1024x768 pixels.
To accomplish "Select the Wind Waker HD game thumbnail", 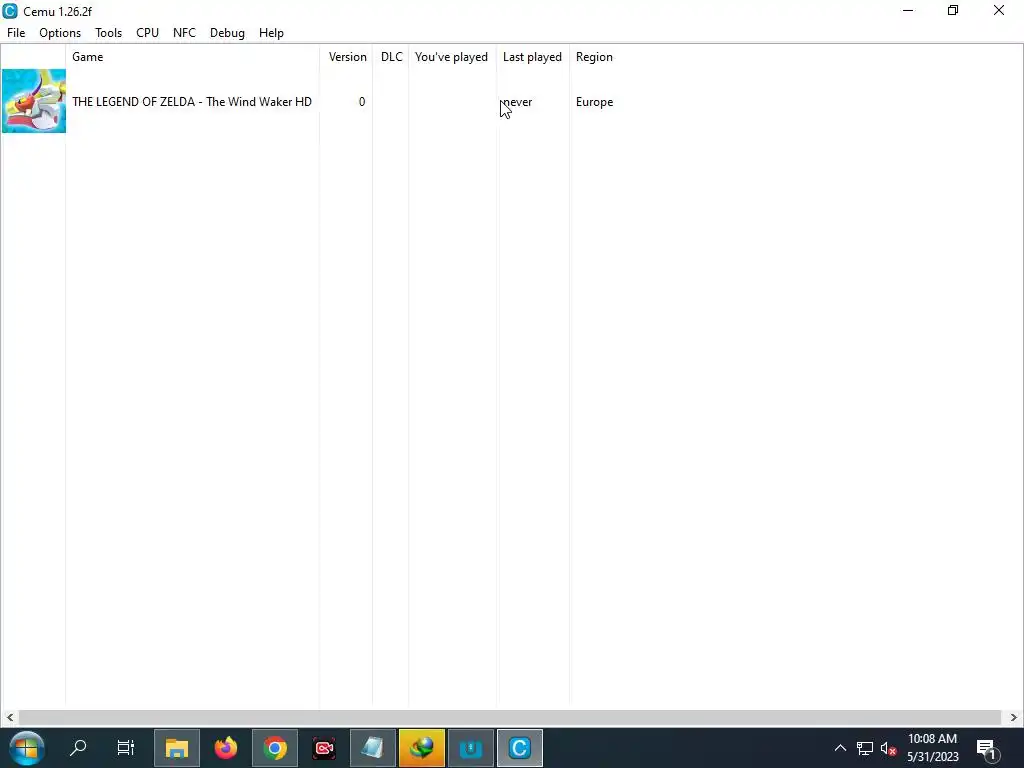I will (x=34, y=101).
